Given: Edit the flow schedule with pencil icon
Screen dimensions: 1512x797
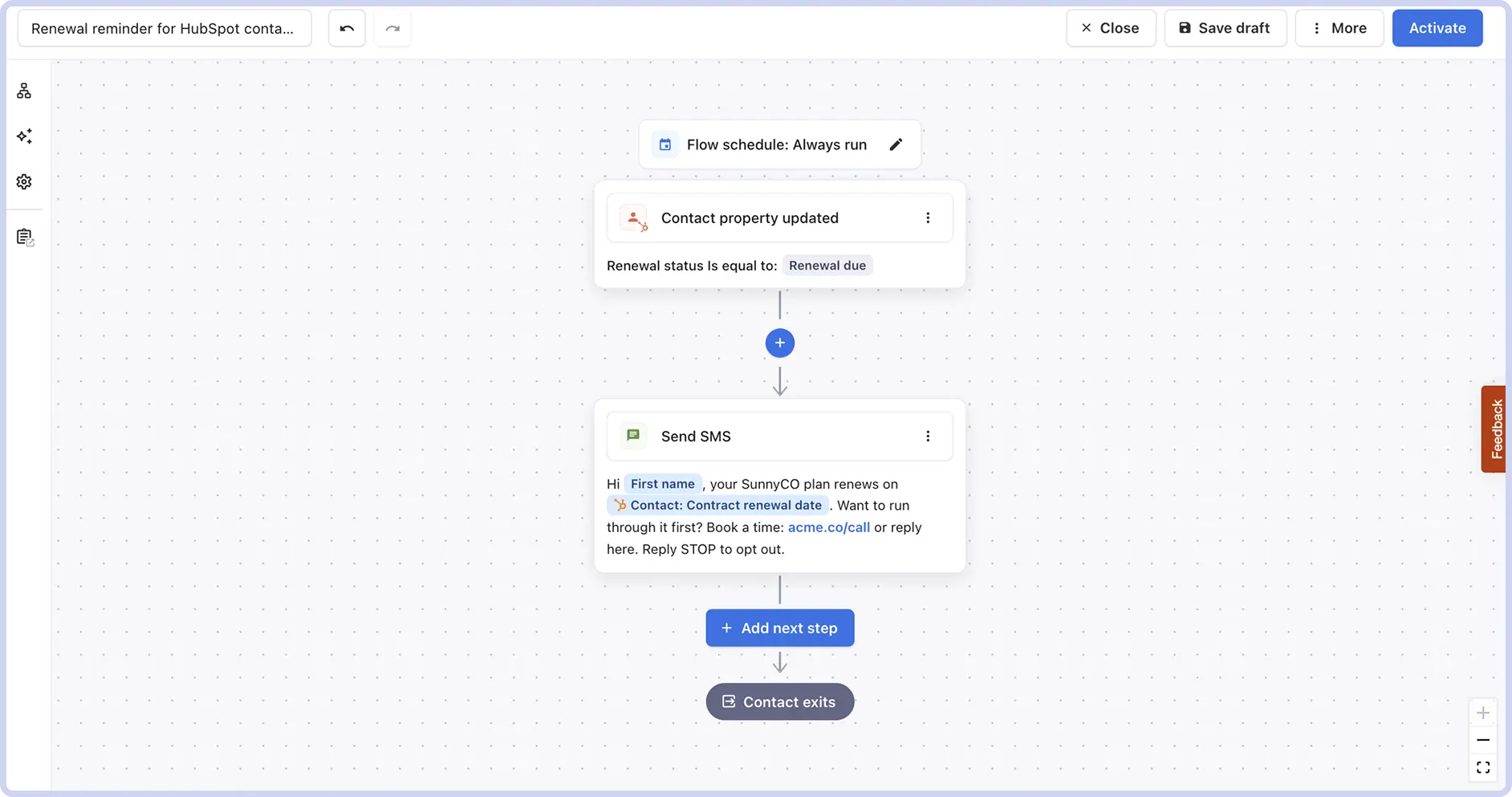Looking at the screenshot, I should point(896,144).
